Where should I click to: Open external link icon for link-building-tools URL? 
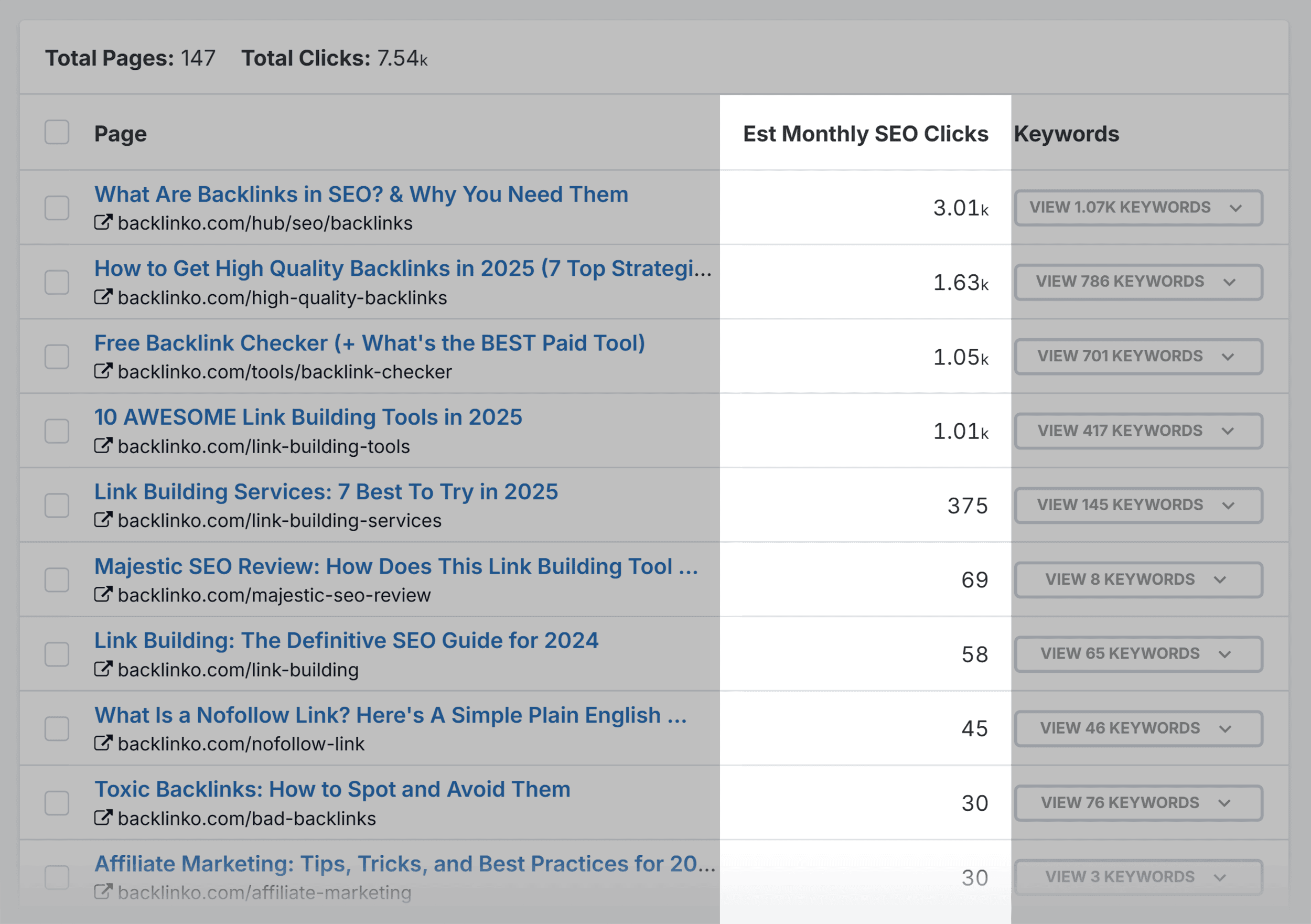(x=103, y=446)
